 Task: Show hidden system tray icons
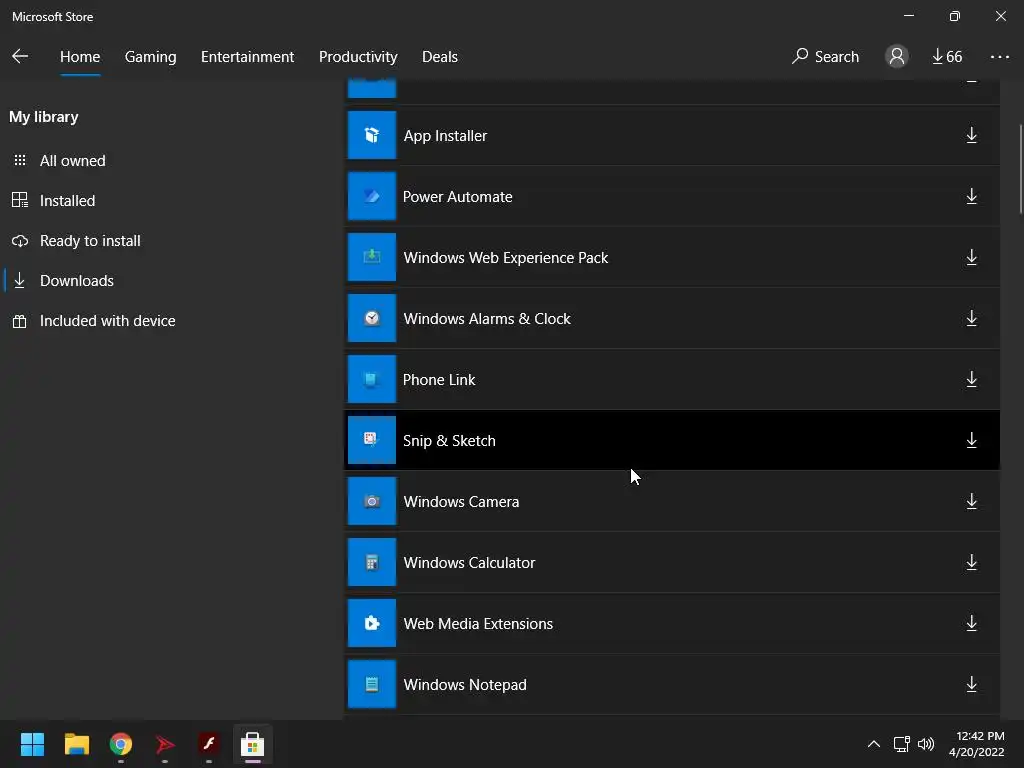tap(874, 744)
